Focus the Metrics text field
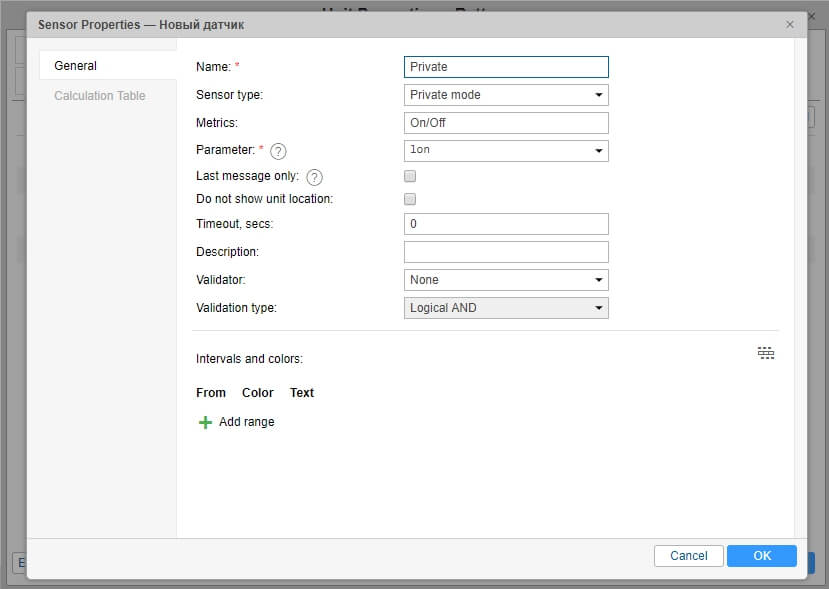 [506, 123]
